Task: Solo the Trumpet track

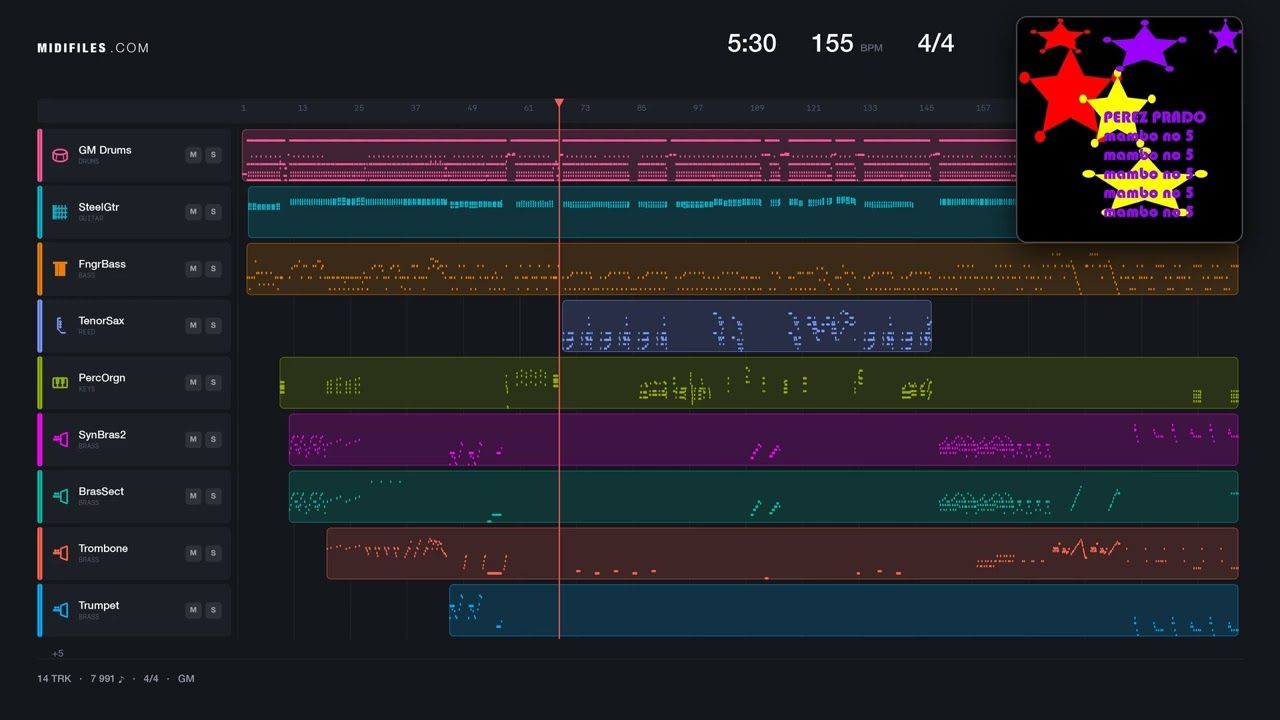Action: tap(212, 611)
